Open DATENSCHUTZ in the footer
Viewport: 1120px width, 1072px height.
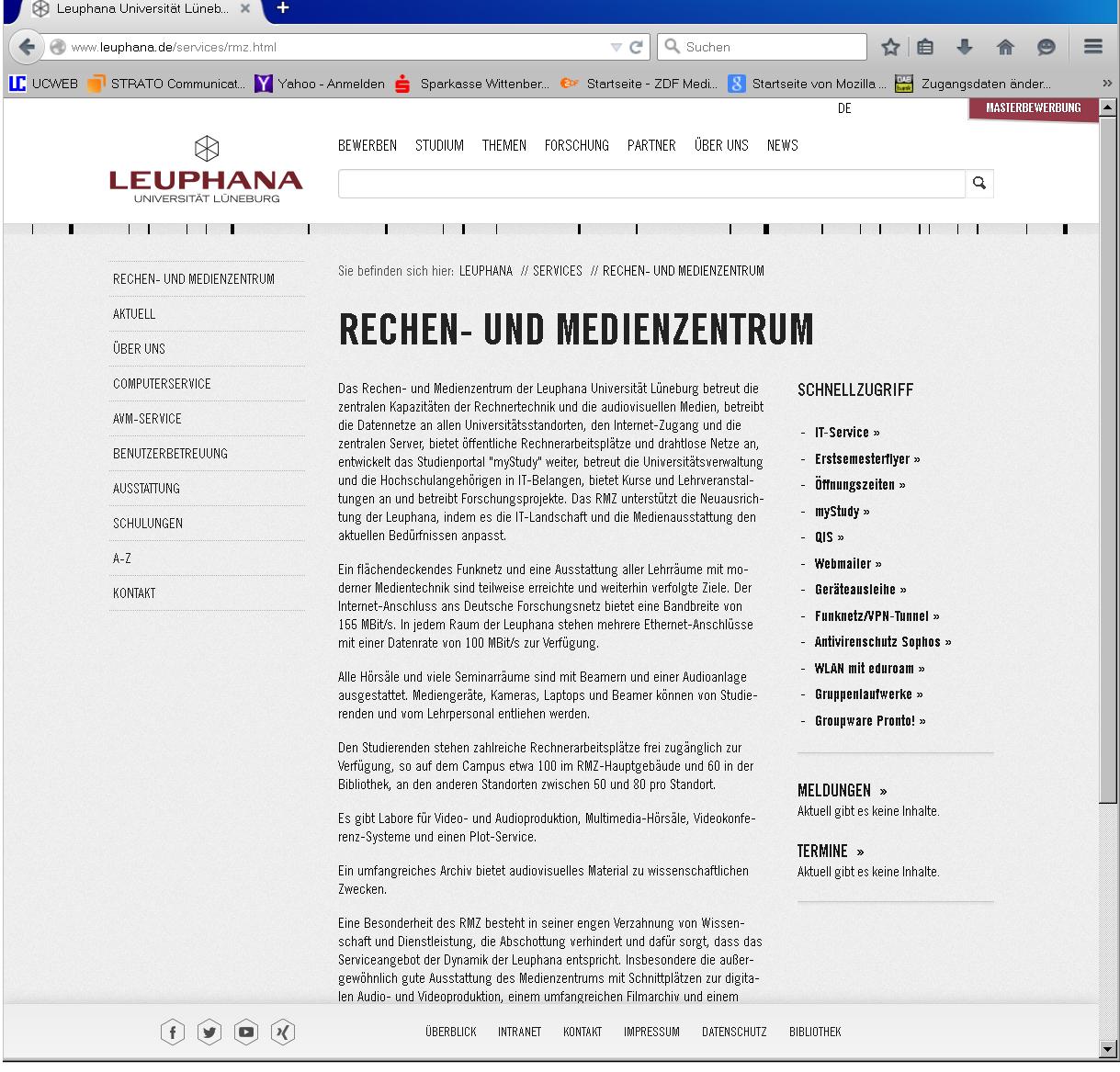(x=734, y=1033)
